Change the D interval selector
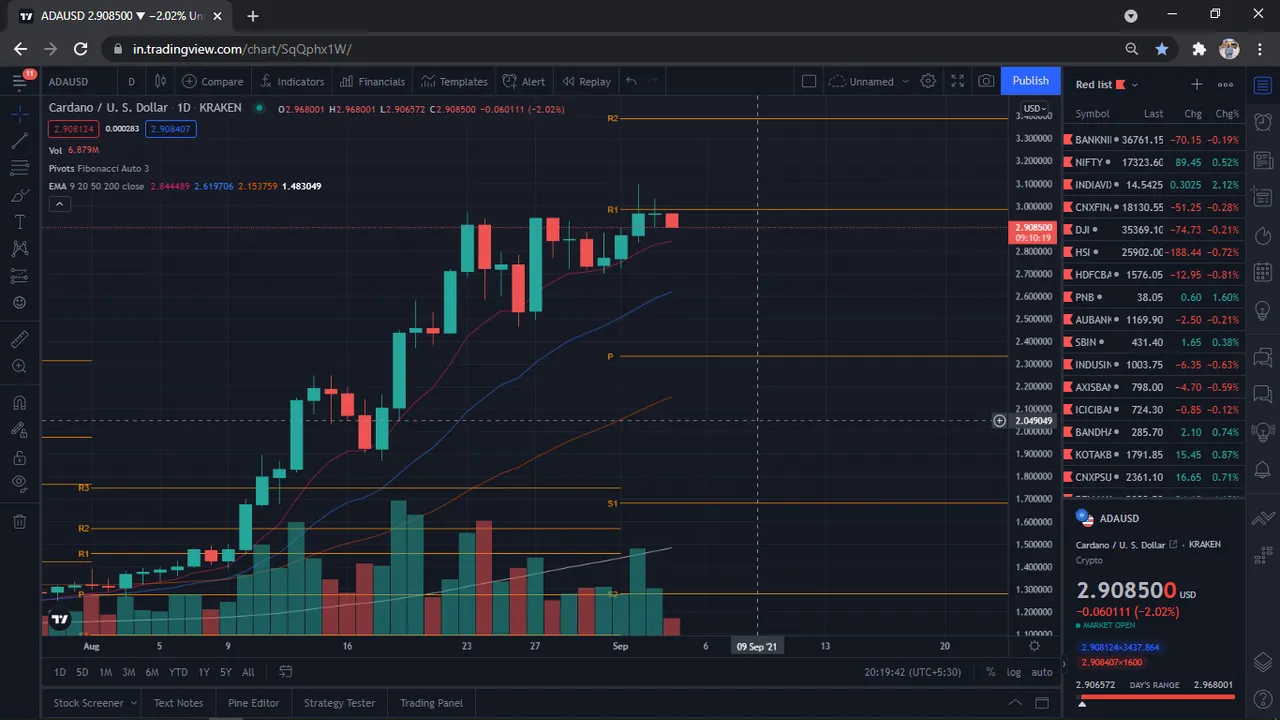 coord(131,81)
